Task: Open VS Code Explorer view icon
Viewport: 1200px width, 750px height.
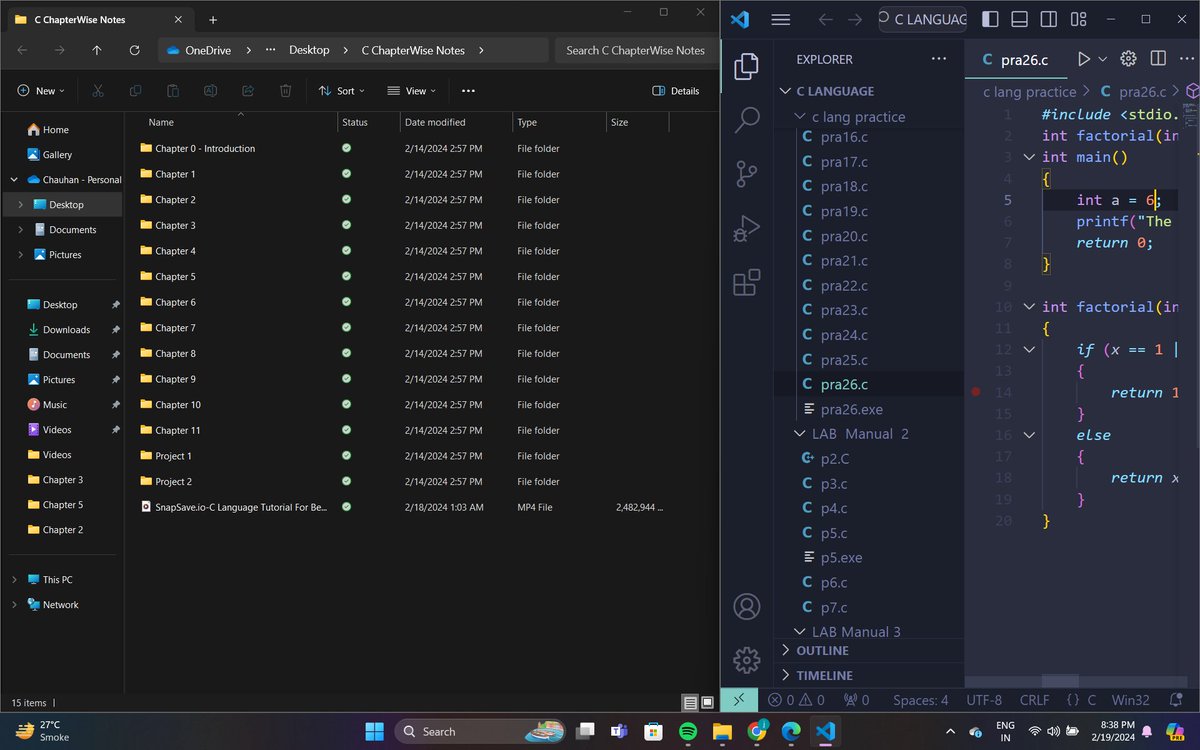Action: tap(746, 67)
